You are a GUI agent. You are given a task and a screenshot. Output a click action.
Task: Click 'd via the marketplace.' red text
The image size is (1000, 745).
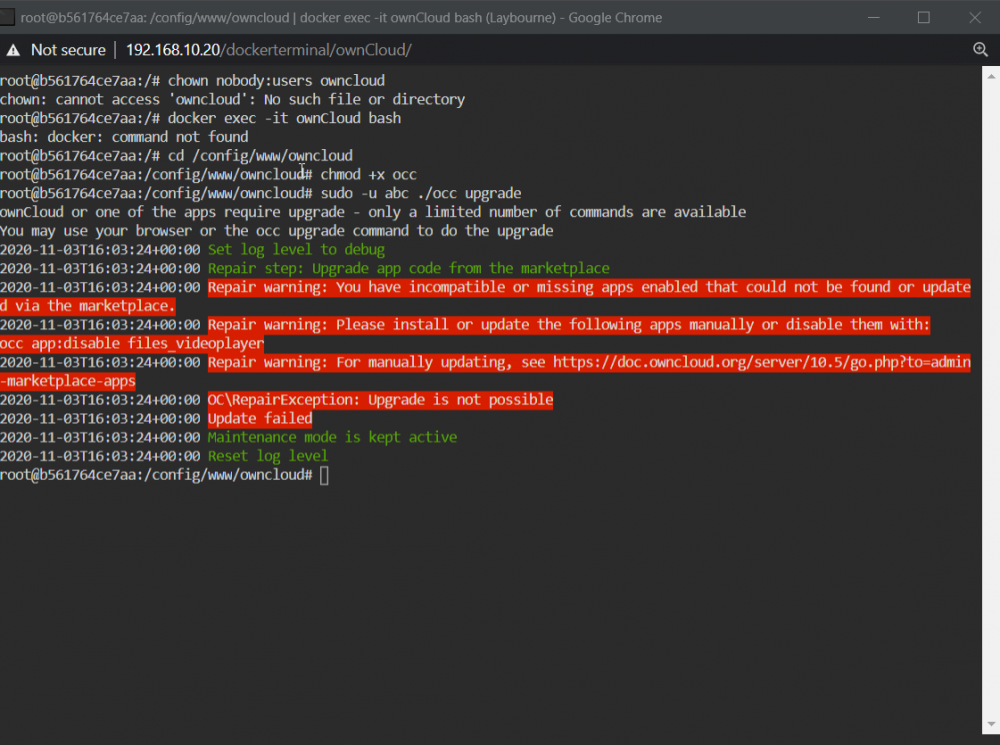point(87,306)
